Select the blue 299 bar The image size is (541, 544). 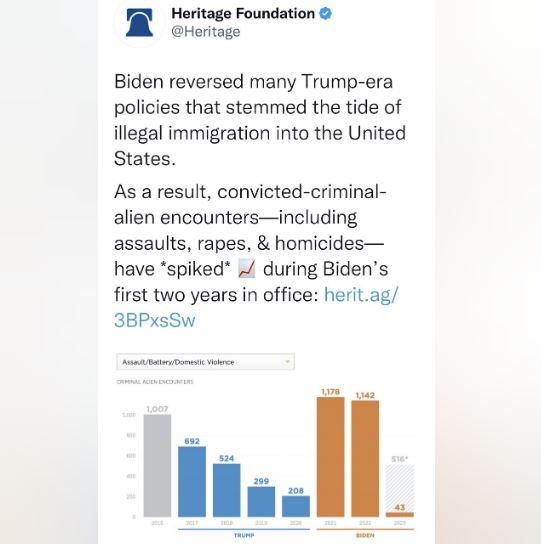(x=261, y=502)
